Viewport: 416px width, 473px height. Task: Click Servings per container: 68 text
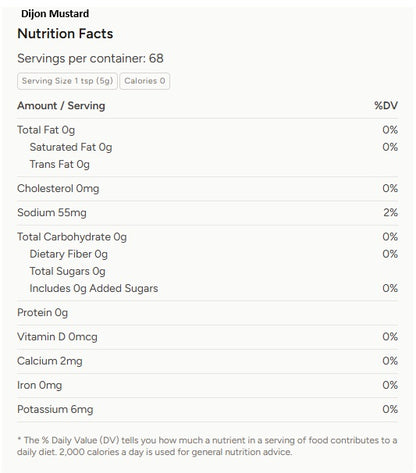(90, 58)
